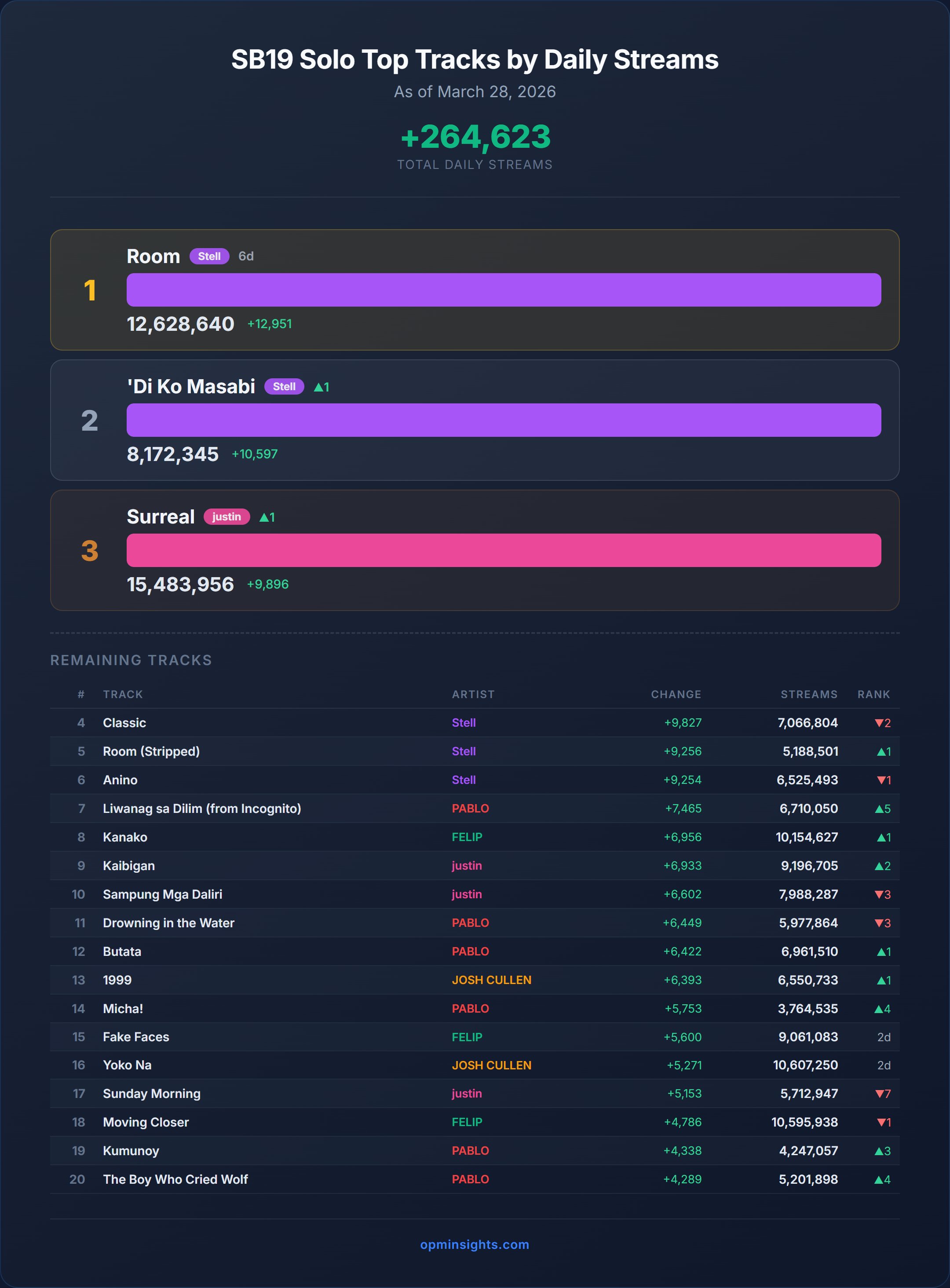Click the up-1 rank arrow beside 'Di Ko Masabi
Viewport: 950px width, 1288px height.
click(x=322, y=387)
